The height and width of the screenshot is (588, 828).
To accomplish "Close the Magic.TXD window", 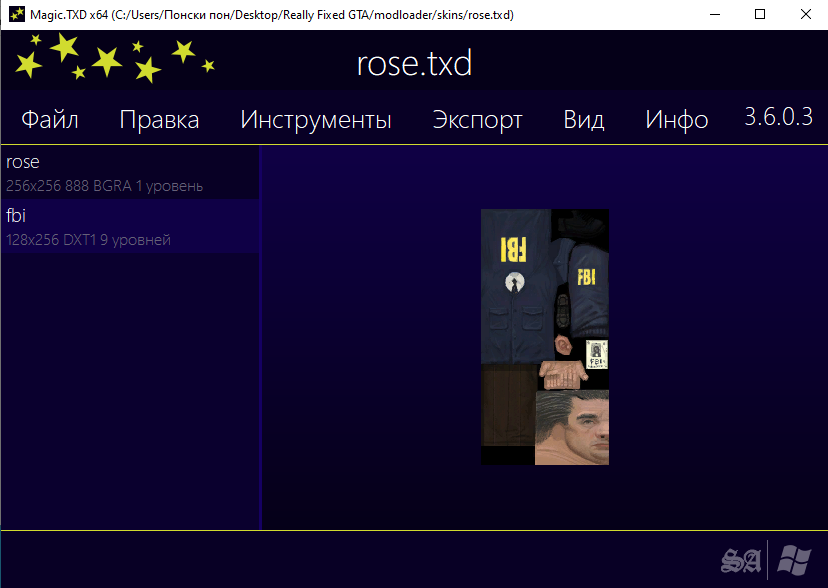I will [x=805, y=14].
